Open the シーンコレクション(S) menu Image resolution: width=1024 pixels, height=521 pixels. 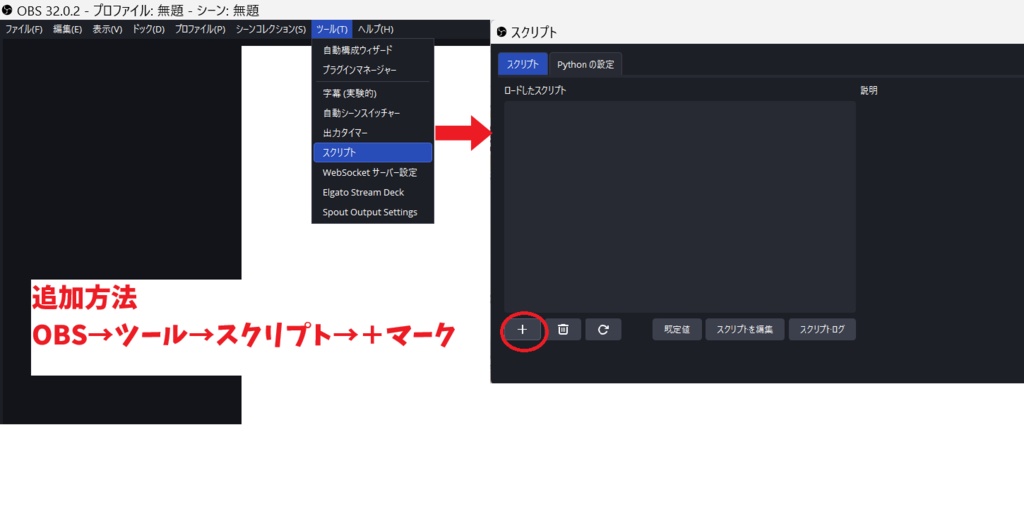[x=270, y=29]
